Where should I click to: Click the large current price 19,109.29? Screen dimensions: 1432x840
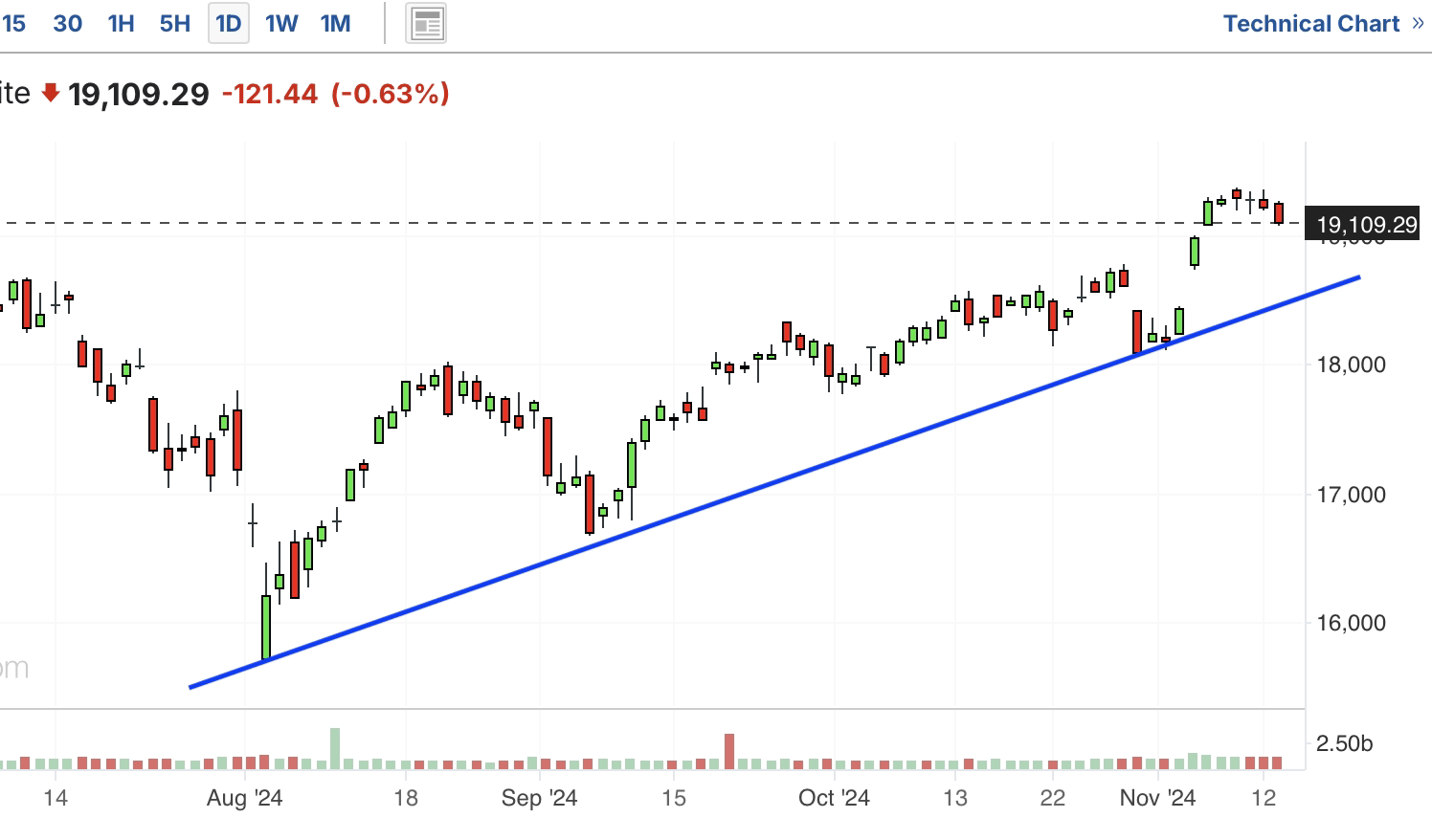[x=139, y=94]
